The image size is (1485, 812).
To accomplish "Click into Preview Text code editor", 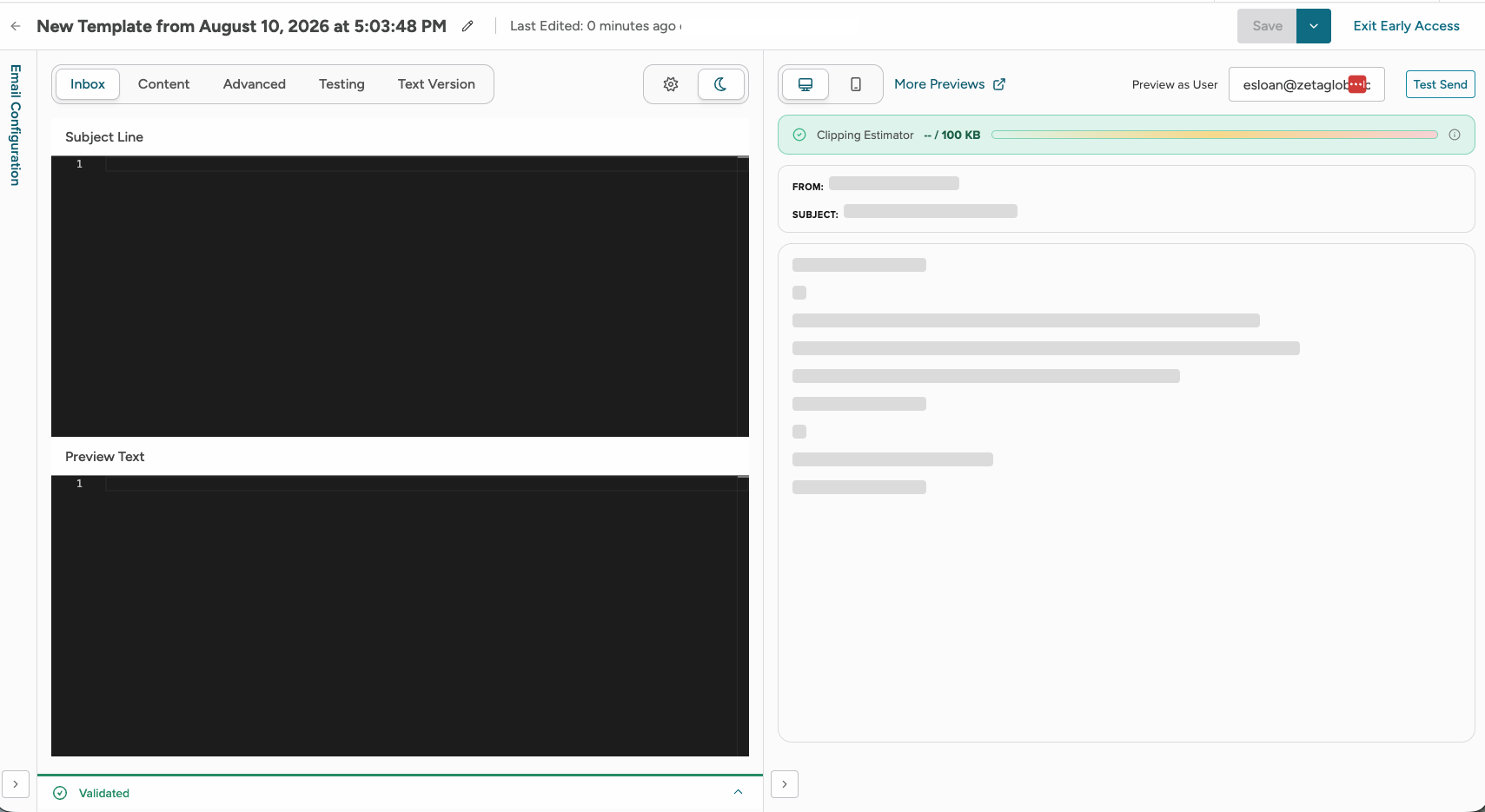I will [x=400, y=616].
